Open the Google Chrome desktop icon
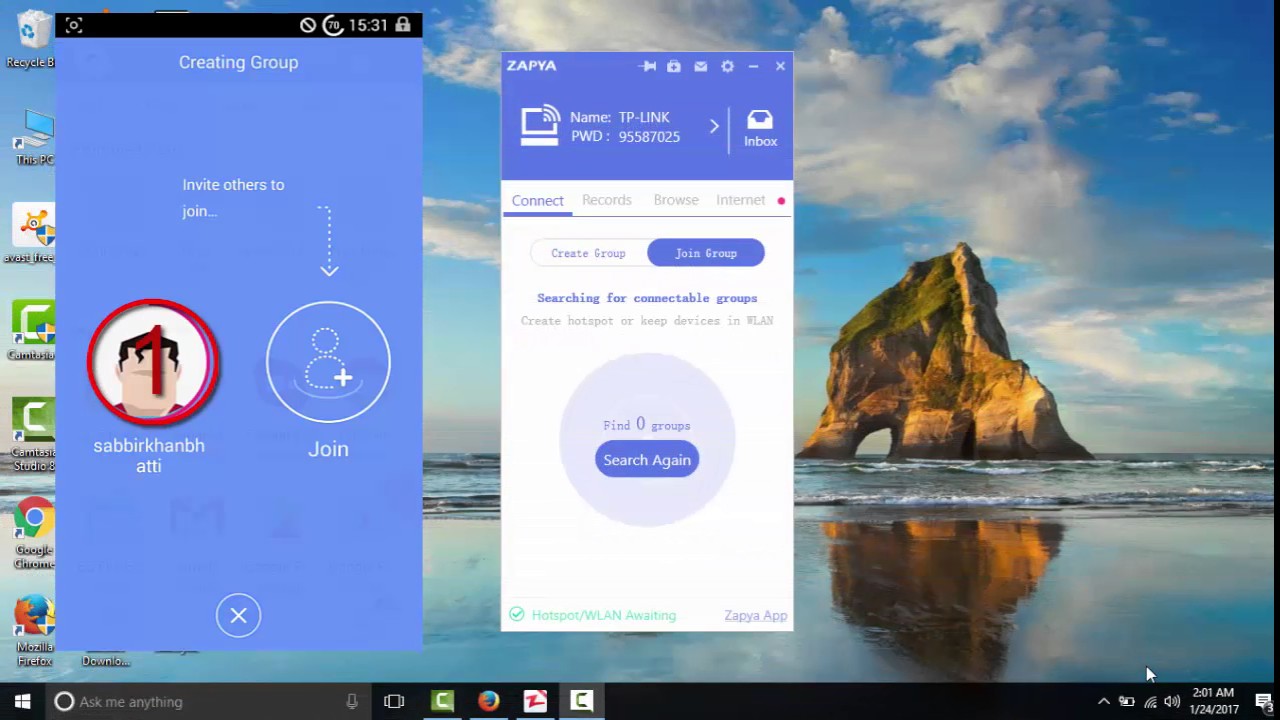1280x720 pixels. pyautogui.click(x=34, y=533)
